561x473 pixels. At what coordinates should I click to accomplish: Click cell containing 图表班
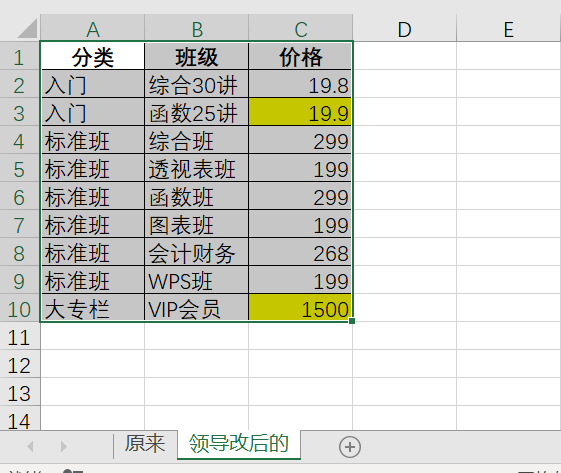click(x=197, y=224)
